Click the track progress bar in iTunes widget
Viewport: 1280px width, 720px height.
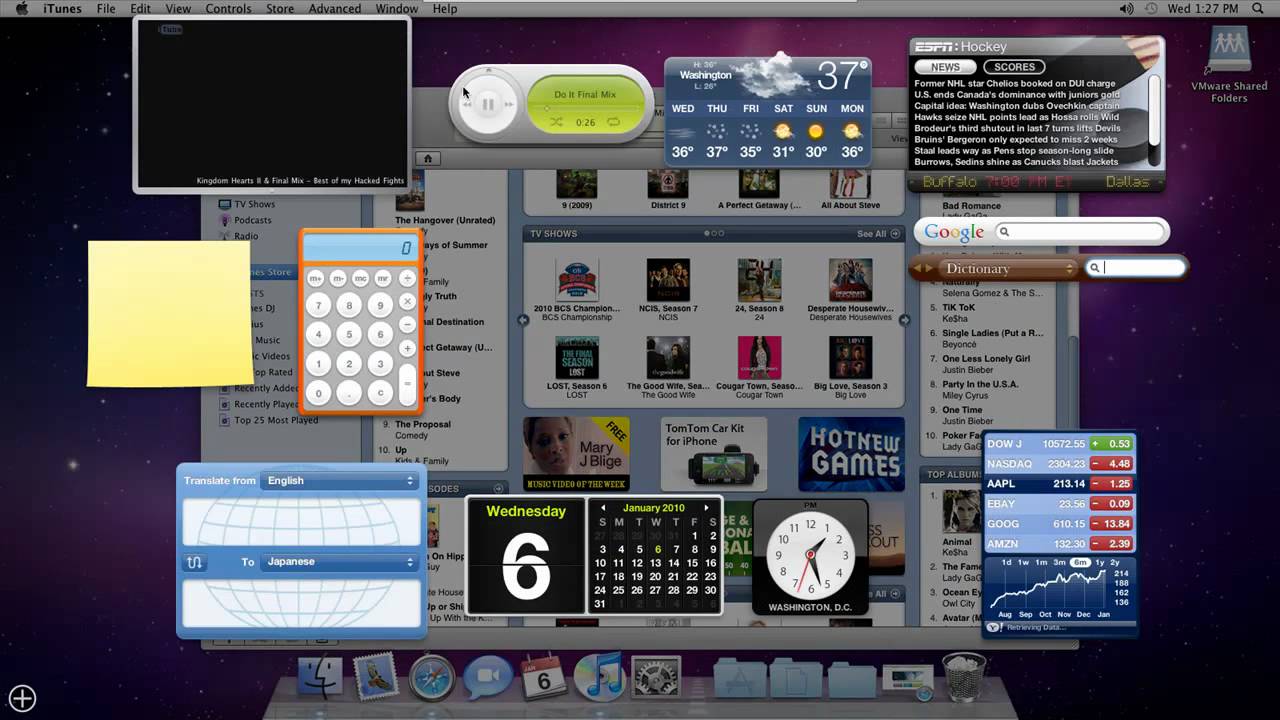coord(585,108)
